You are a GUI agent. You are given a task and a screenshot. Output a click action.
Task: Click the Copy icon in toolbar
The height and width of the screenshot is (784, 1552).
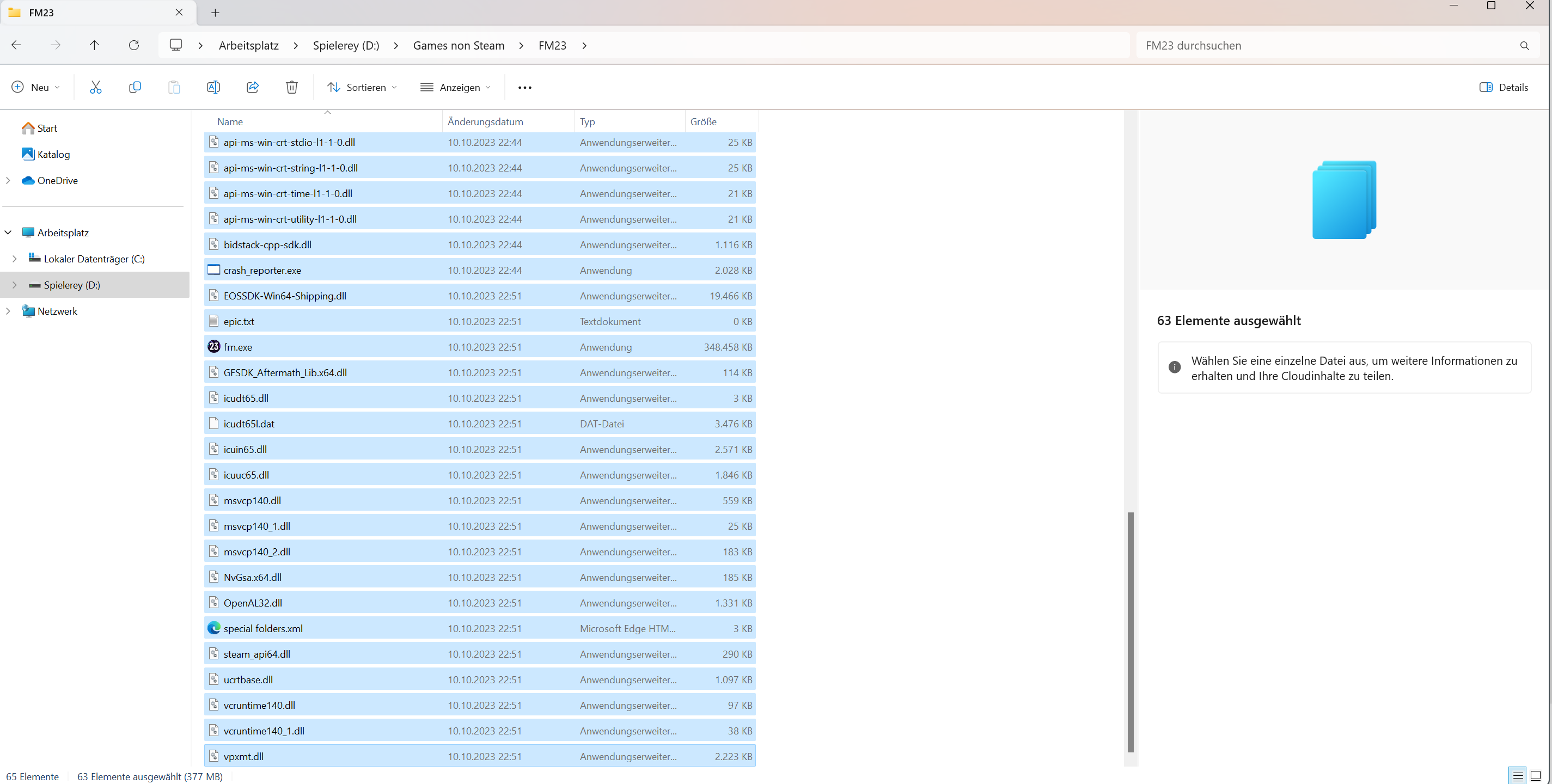[135, 87]
